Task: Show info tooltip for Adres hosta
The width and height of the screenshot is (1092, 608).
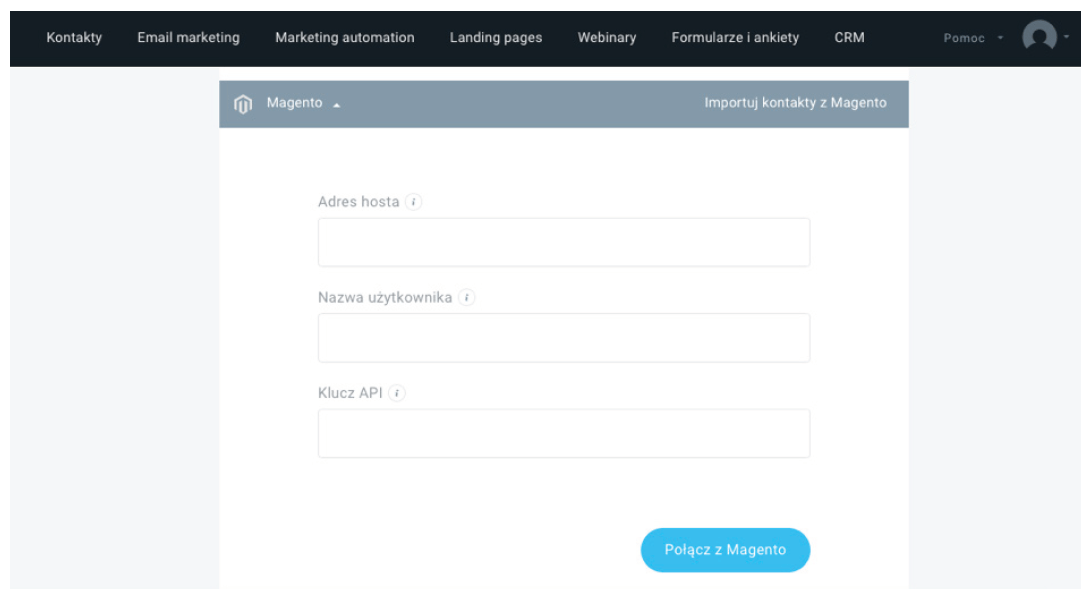Action: 414,202
